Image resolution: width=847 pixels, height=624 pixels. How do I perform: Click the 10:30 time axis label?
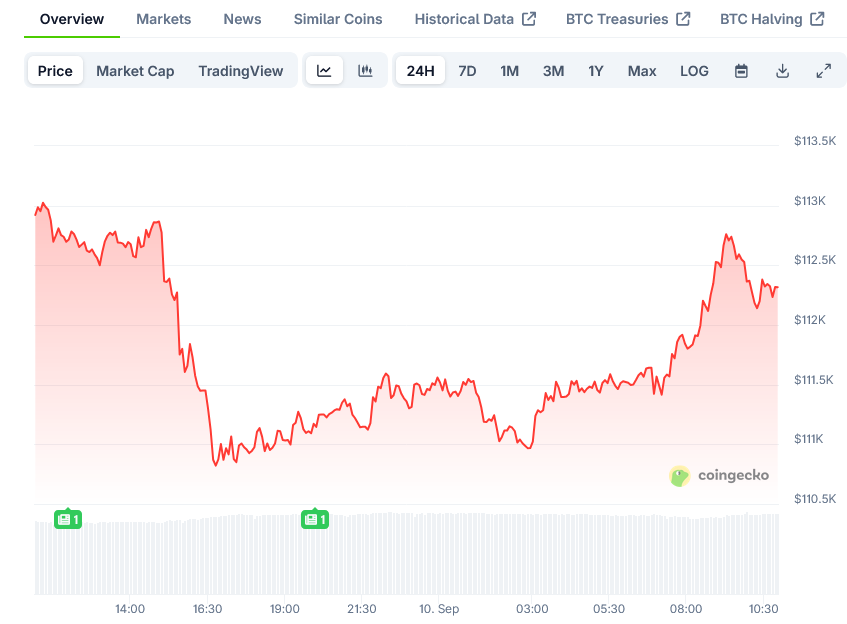763,609
